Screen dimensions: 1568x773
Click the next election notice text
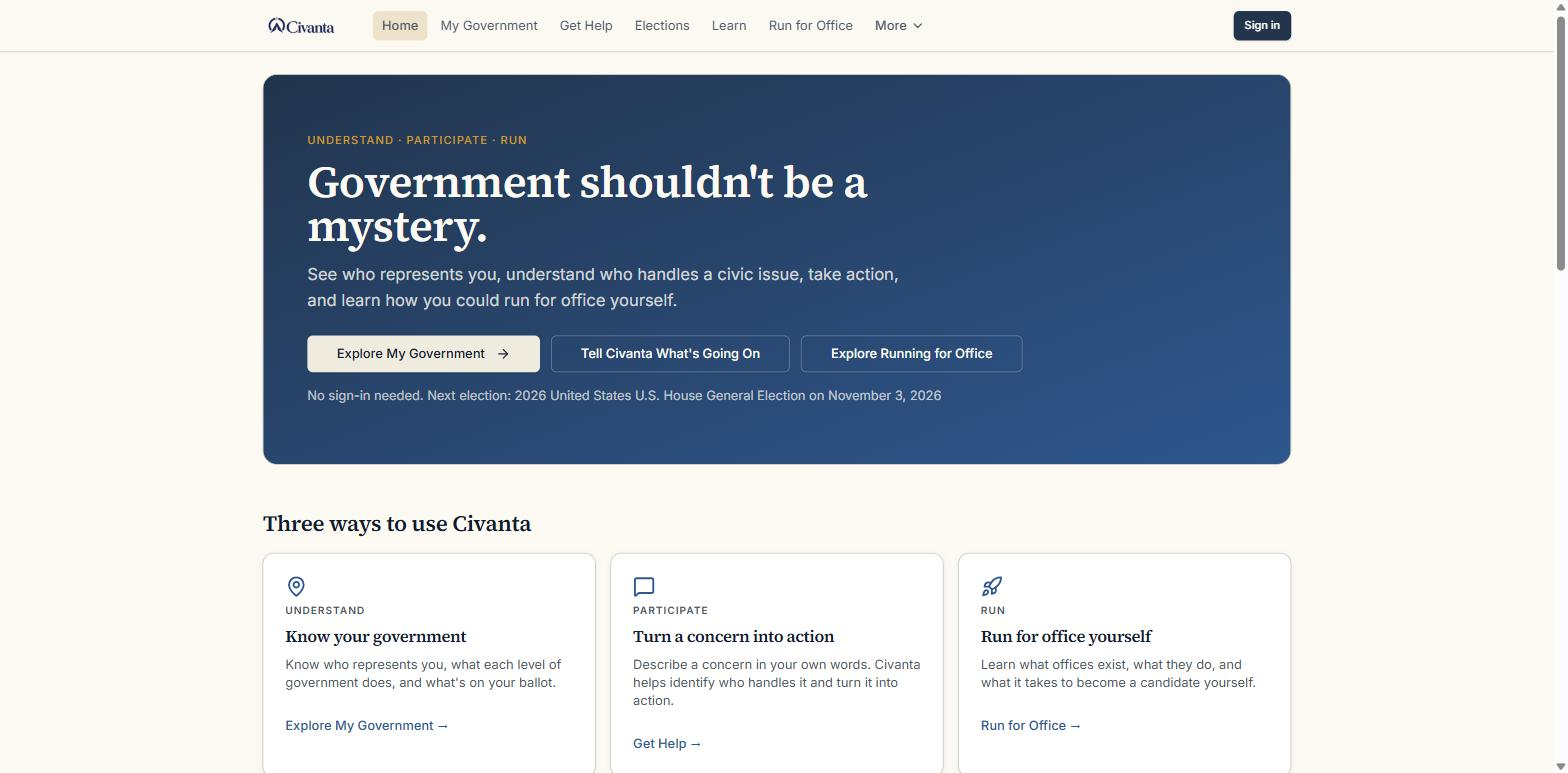pos(624,396)
